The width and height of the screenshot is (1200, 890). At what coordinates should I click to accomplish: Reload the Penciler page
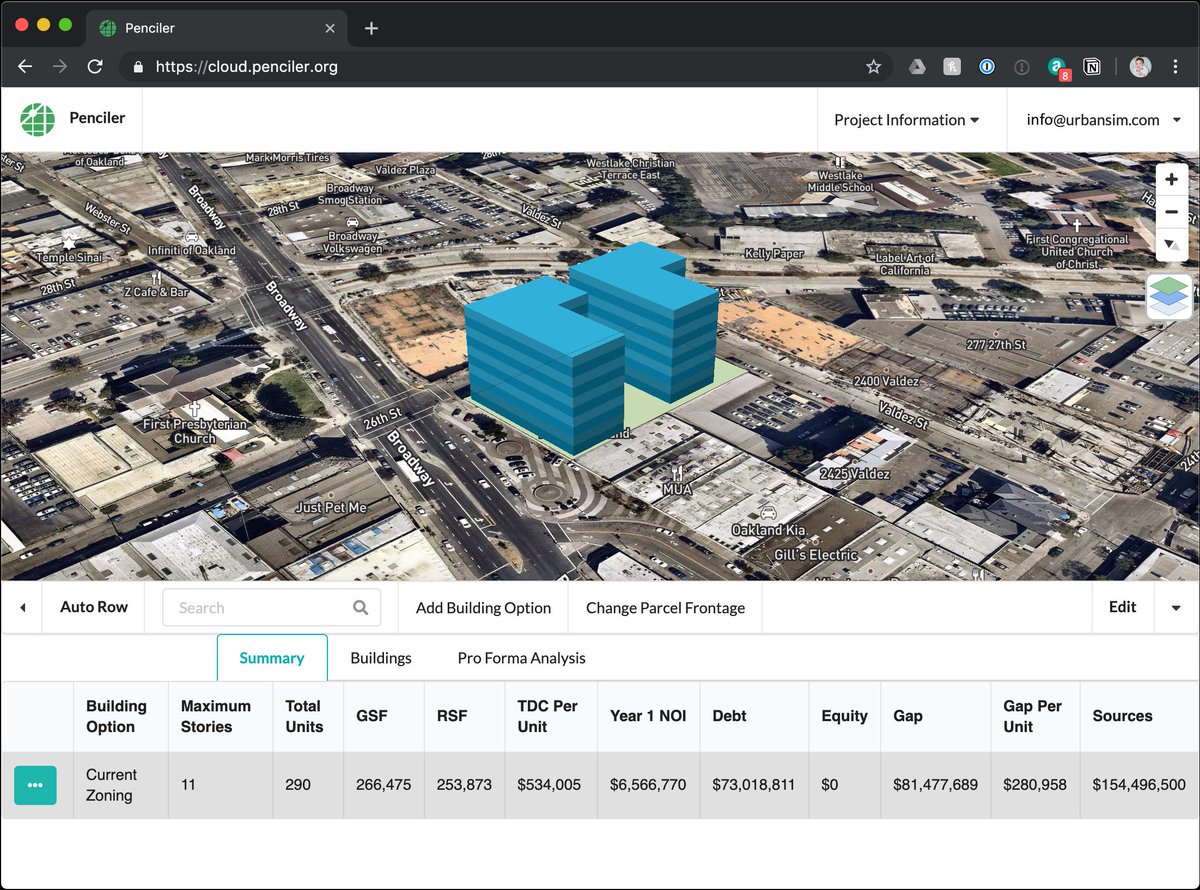[x=95, y=67]
